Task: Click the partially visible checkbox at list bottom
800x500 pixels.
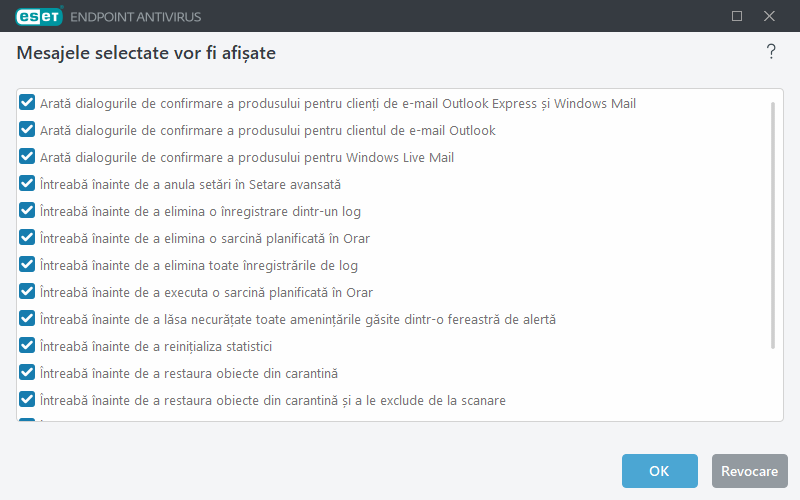Action: [x=27, y=420]
